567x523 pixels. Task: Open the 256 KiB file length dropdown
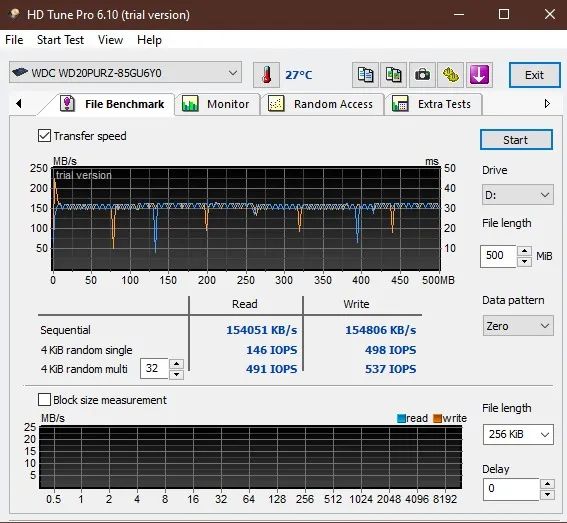(518, 434)
